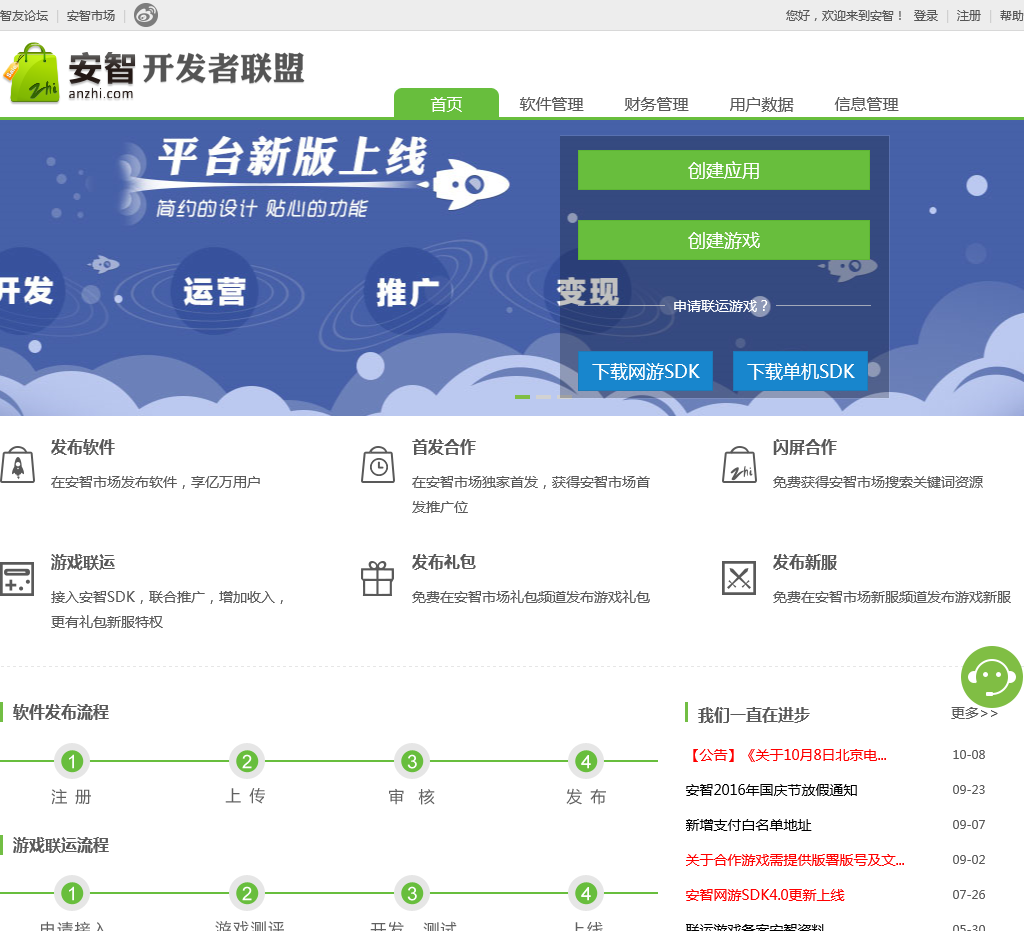Click step 1 circle above 注册

click(x=72, y=761)
